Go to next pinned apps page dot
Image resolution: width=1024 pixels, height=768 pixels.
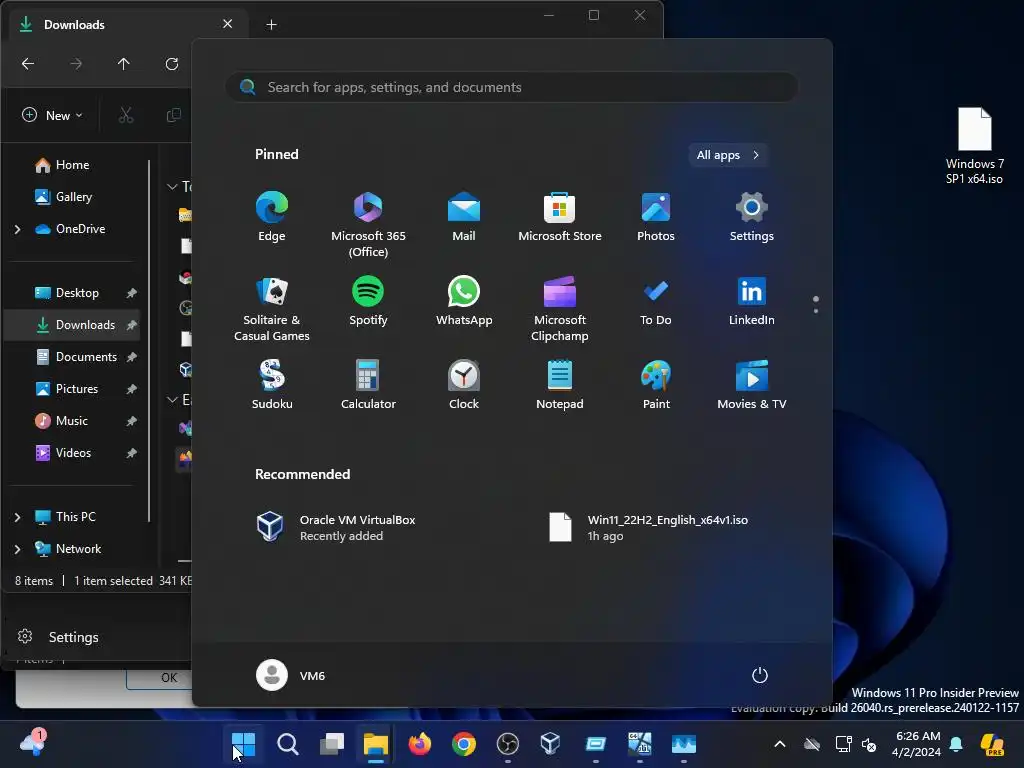(816, 311)
